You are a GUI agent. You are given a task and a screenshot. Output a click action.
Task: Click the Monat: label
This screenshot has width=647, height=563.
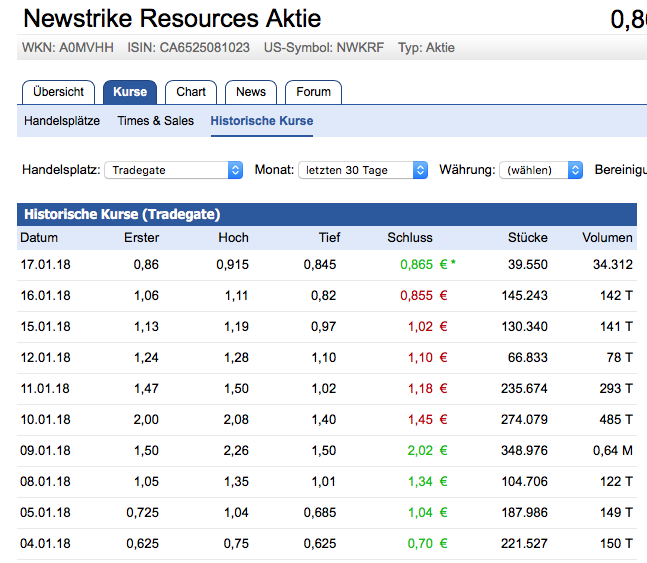(x=274, y=170)
